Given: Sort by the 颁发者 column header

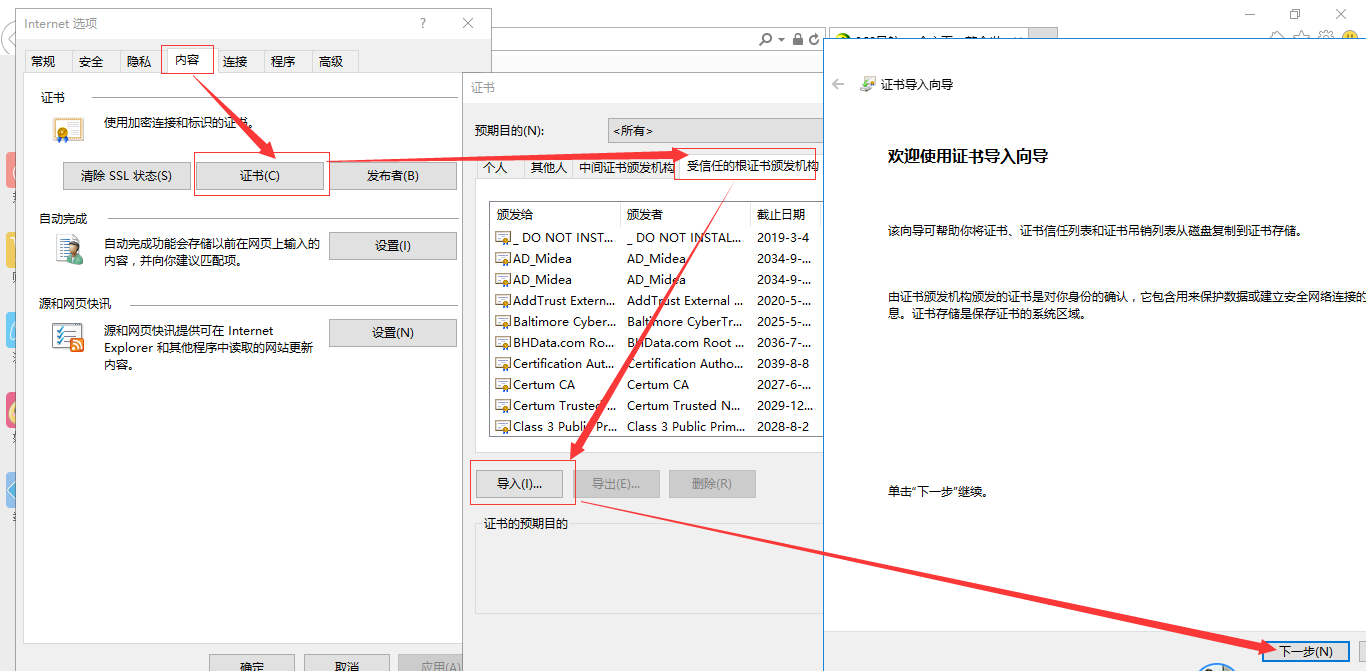Looking at the screenshot, I should click(686, 215).
